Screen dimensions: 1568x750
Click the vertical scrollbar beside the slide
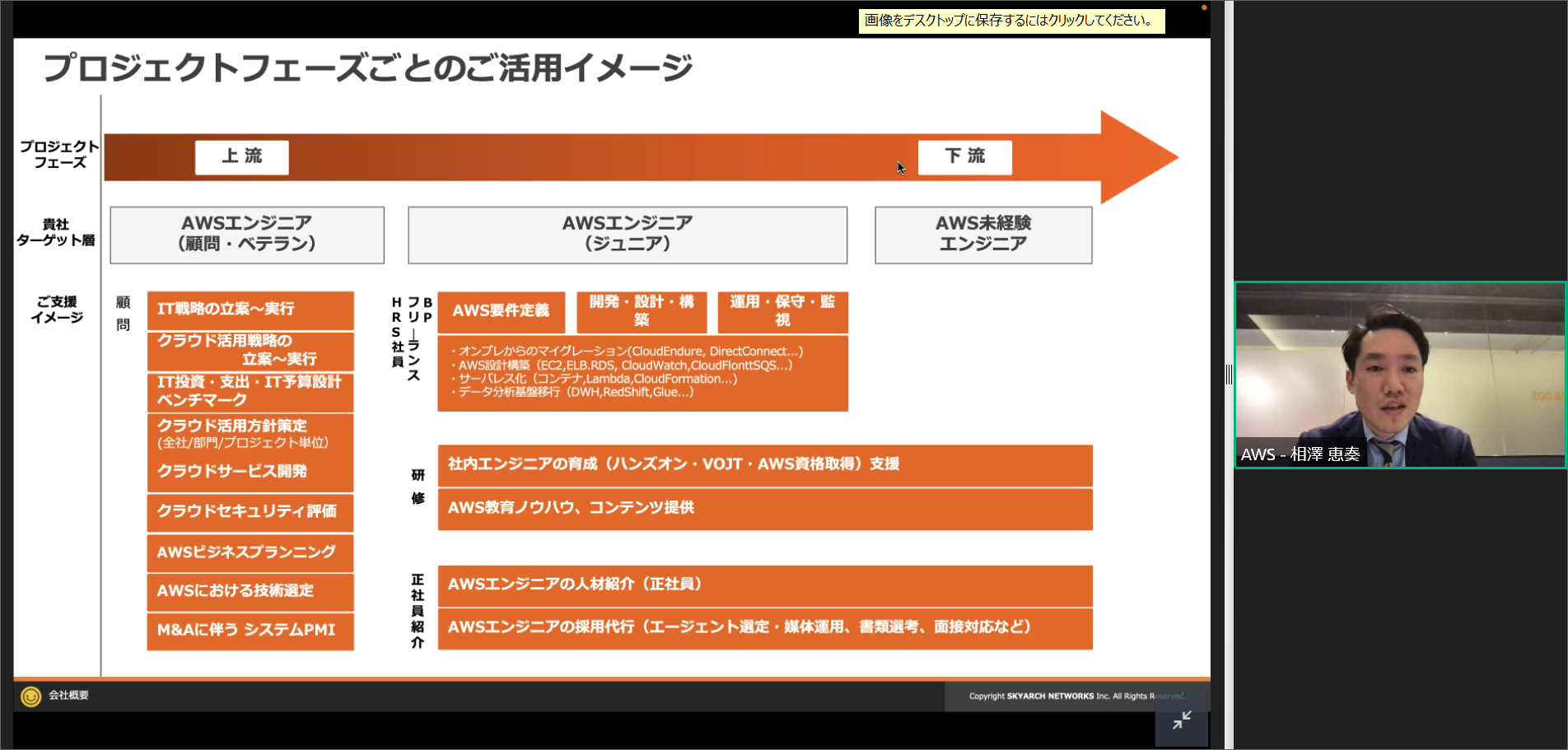[x=1228, y=375]
